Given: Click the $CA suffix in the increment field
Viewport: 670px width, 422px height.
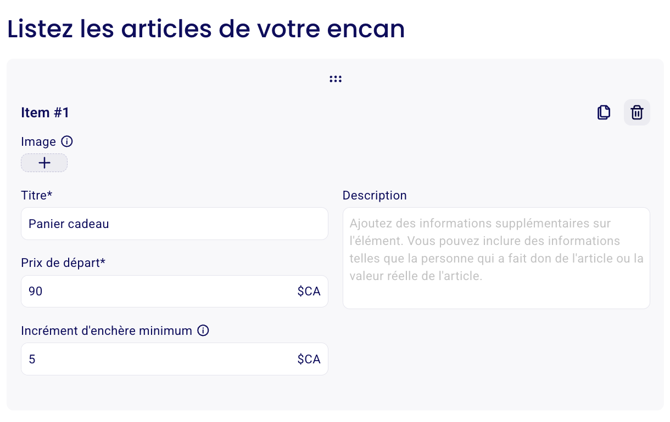Looking at the screenshot, I should coord(309,359).
